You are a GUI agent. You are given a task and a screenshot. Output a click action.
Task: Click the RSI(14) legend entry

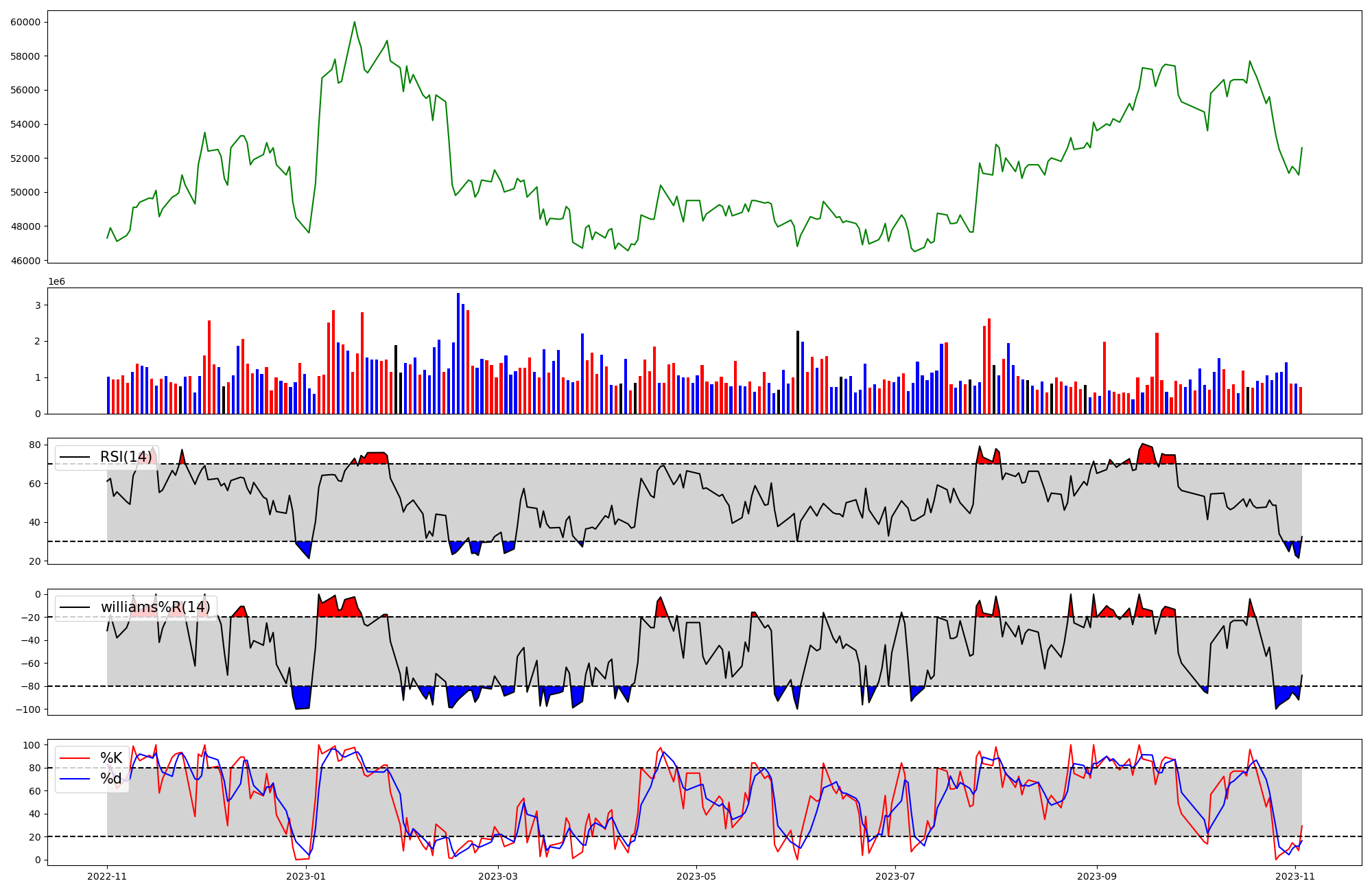coord(126,457)
